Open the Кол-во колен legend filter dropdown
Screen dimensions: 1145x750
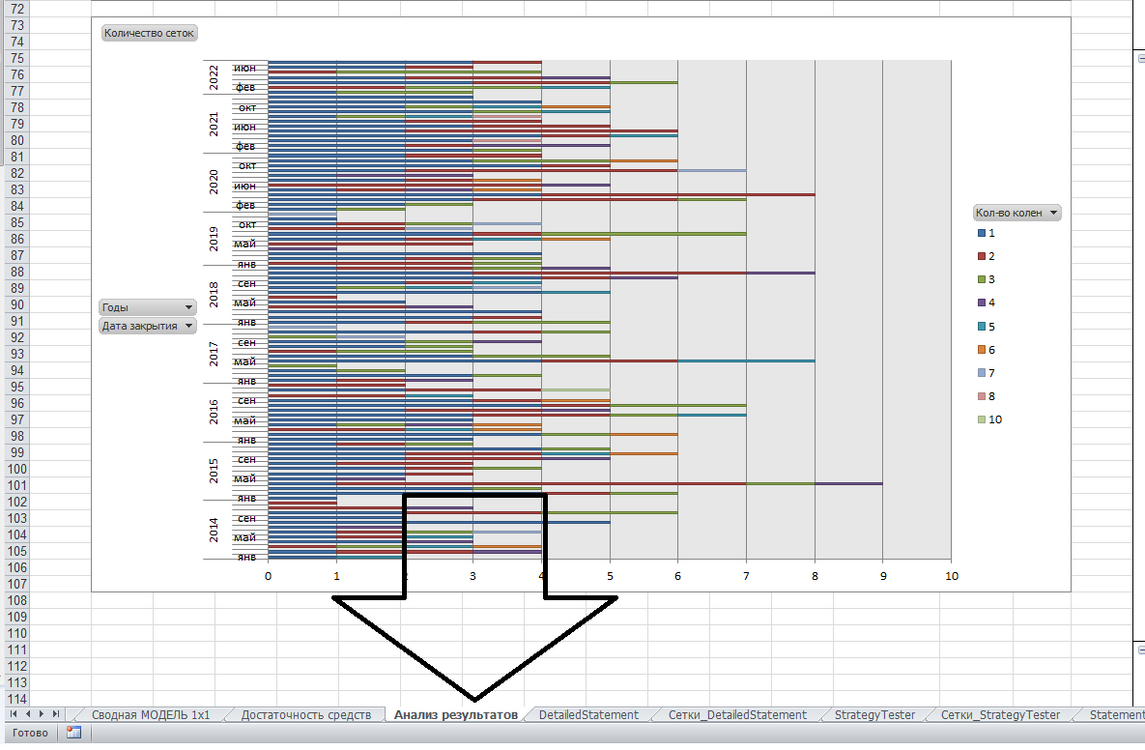1053,213
